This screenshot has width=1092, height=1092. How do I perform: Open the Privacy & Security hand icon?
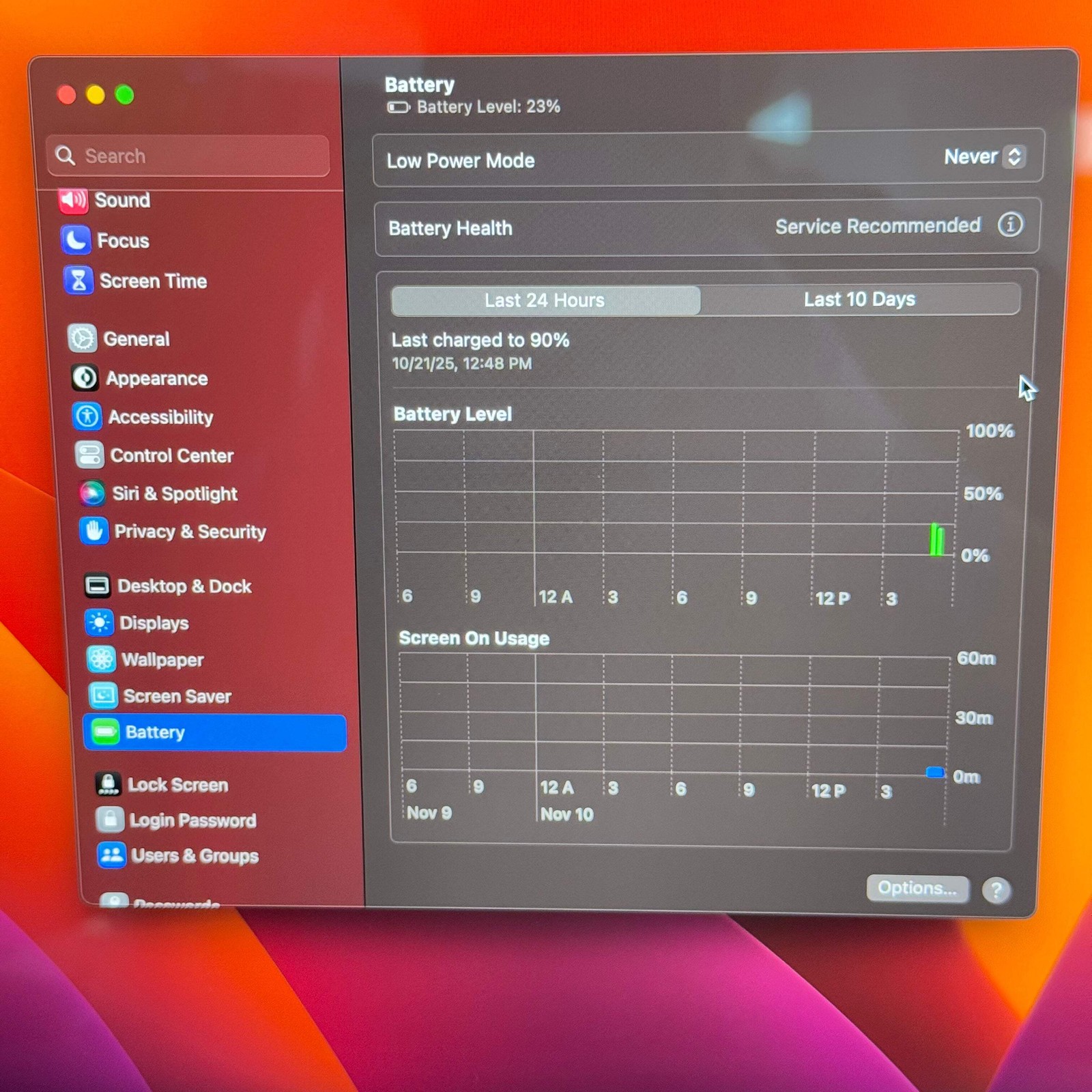point(94,530)
